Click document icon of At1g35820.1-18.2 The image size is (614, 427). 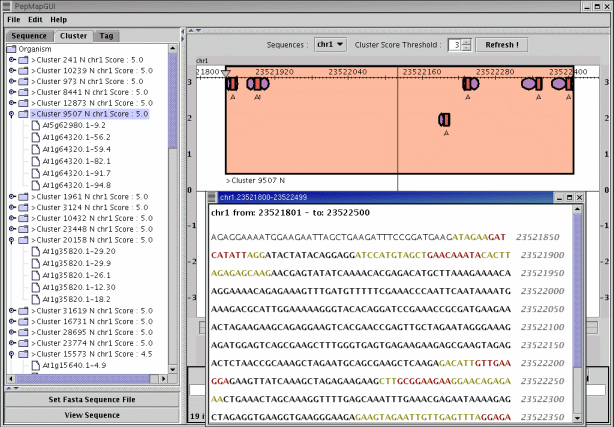(36, 299)
